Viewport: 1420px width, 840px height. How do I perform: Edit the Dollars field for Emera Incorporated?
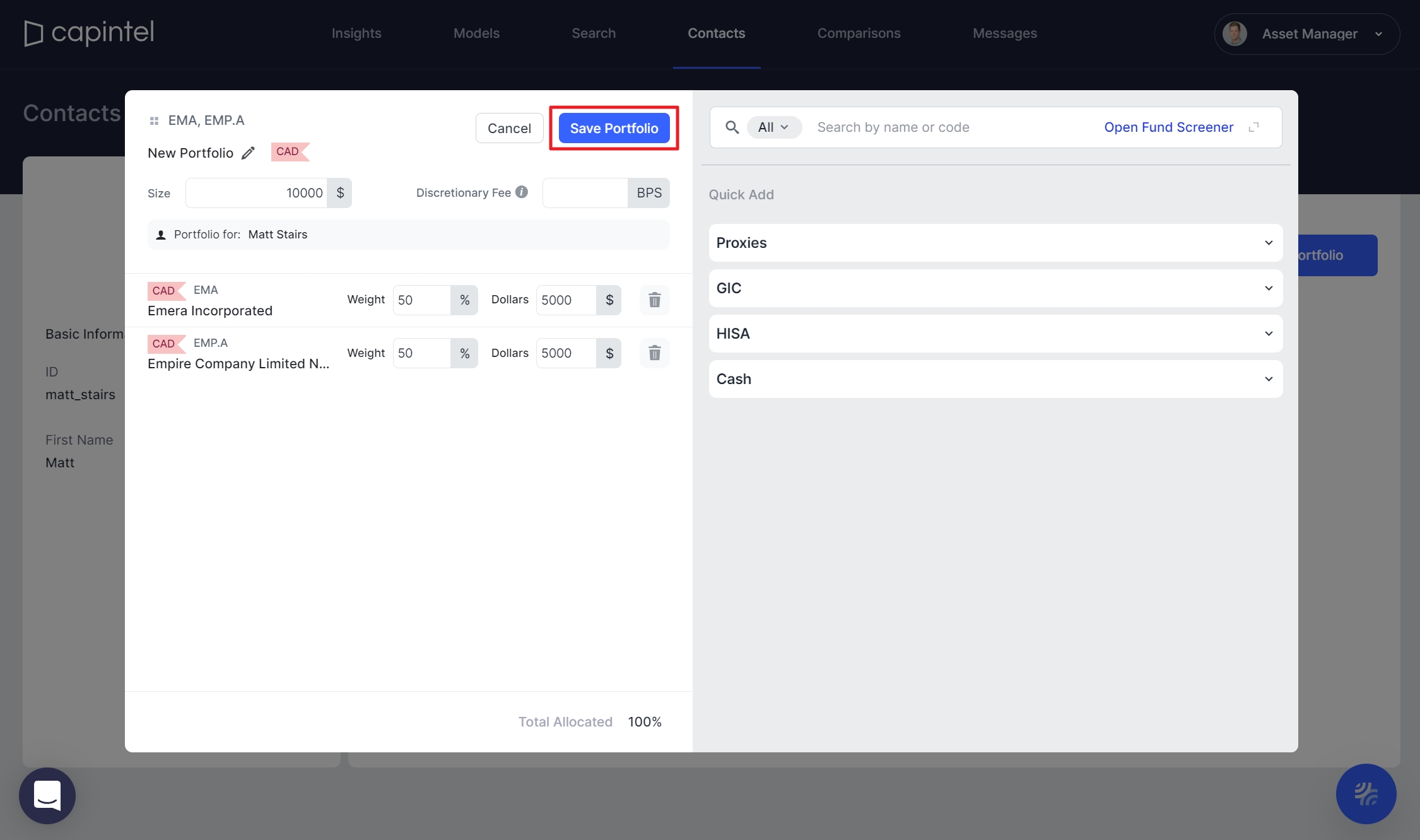coord(566,300)
